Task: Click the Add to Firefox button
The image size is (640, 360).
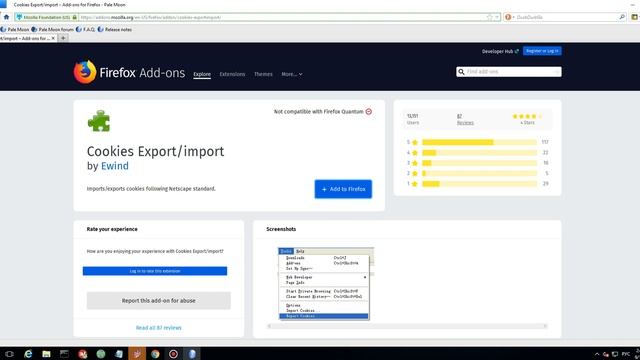Action: tap(343, 189)
